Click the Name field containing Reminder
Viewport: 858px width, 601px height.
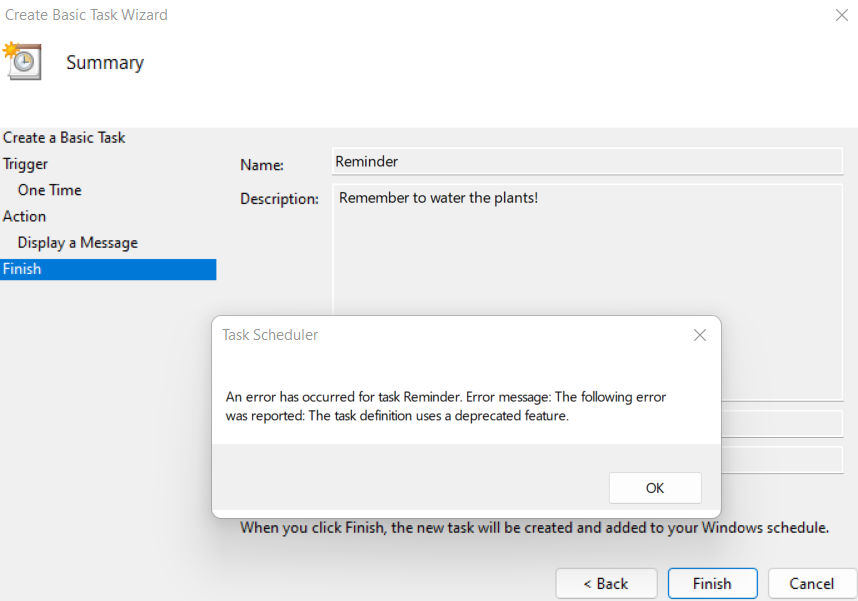click(x=587, y=162)
